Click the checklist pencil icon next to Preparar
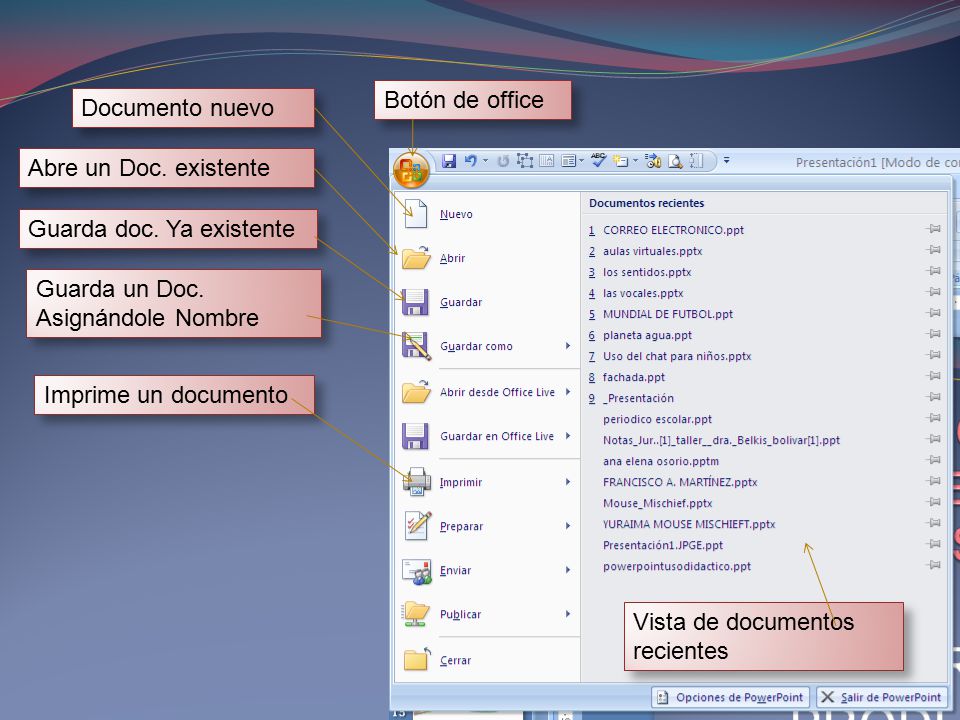This screenshot has width=960, height=720. pos(418,526)
